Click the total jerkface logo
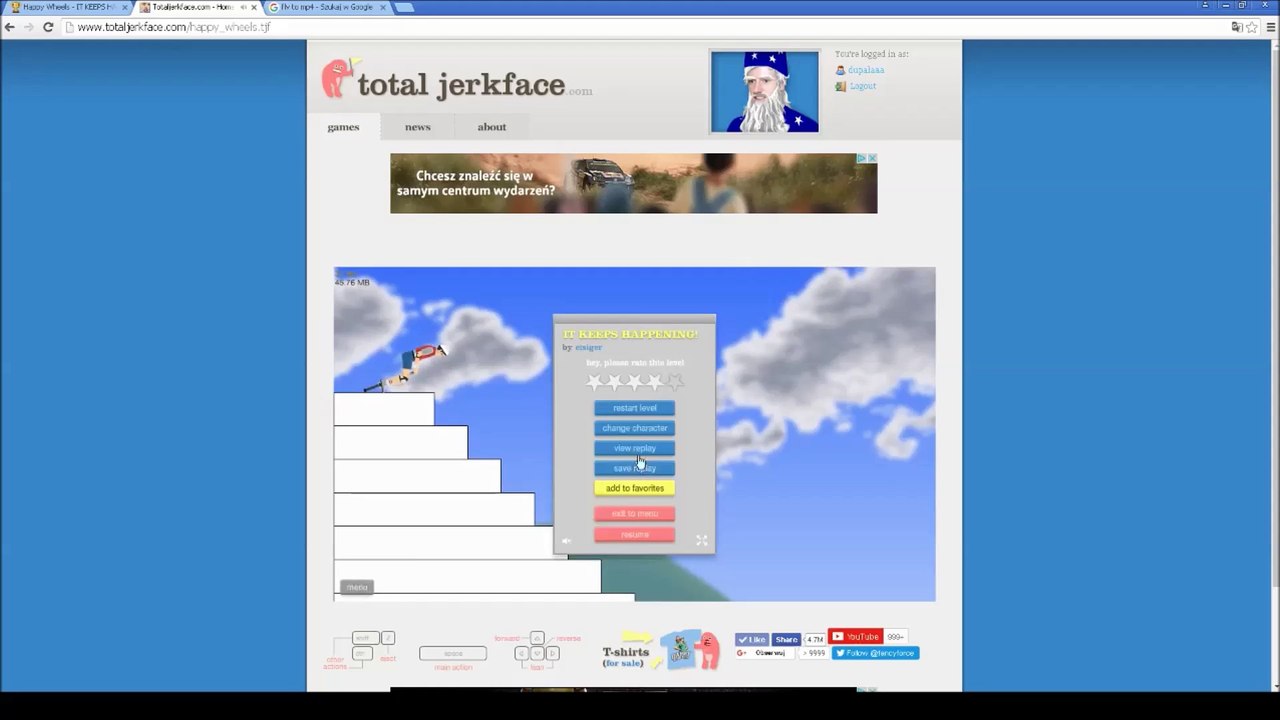Viewport: 1280px width, 720px height. pos(457,81)
